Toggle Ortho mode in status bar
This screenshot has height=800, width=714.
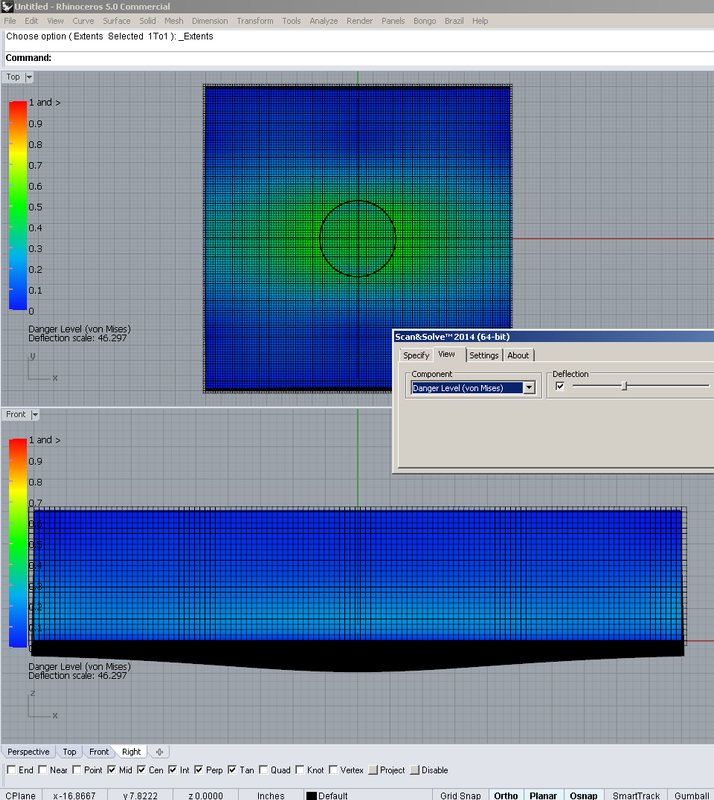click(506, 795)
